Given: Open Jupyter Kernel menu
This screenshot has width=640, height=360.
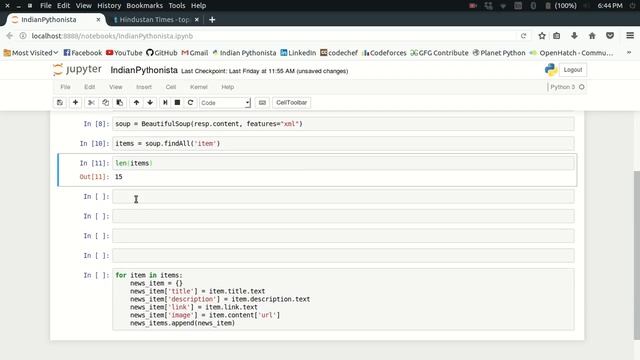Looking at the screenshot, I should coord(199,87).
